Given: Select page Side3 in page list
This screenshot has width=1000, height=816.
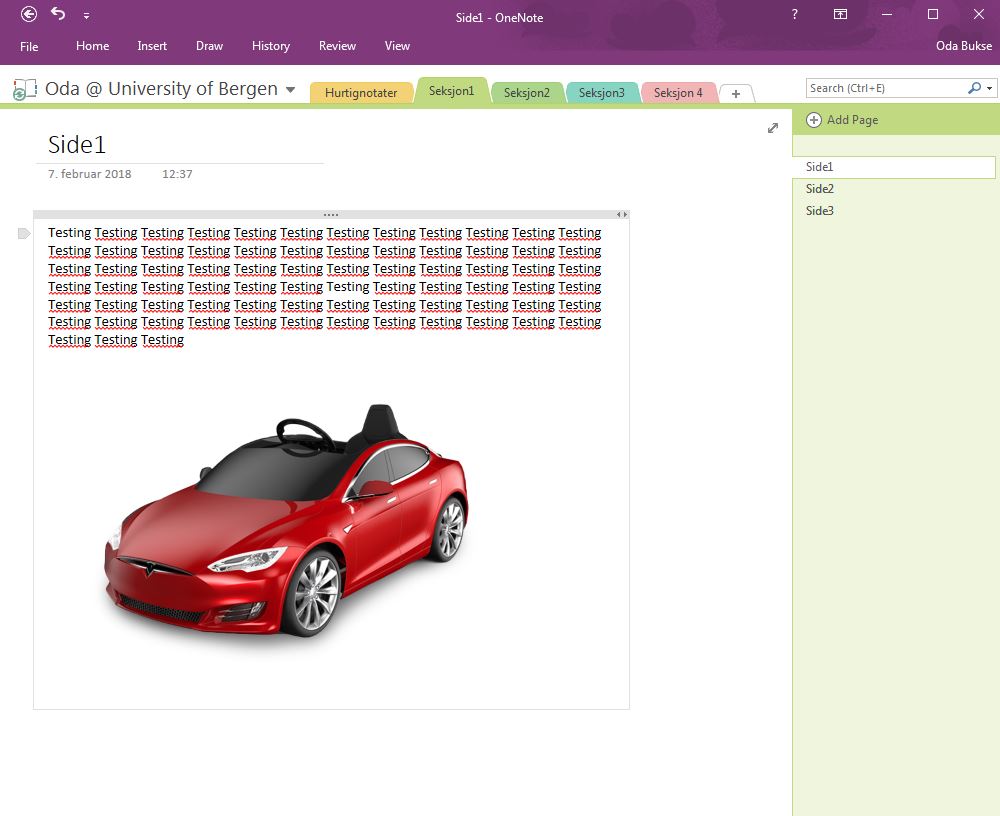Looking at the screenshot, I should 893,211.
